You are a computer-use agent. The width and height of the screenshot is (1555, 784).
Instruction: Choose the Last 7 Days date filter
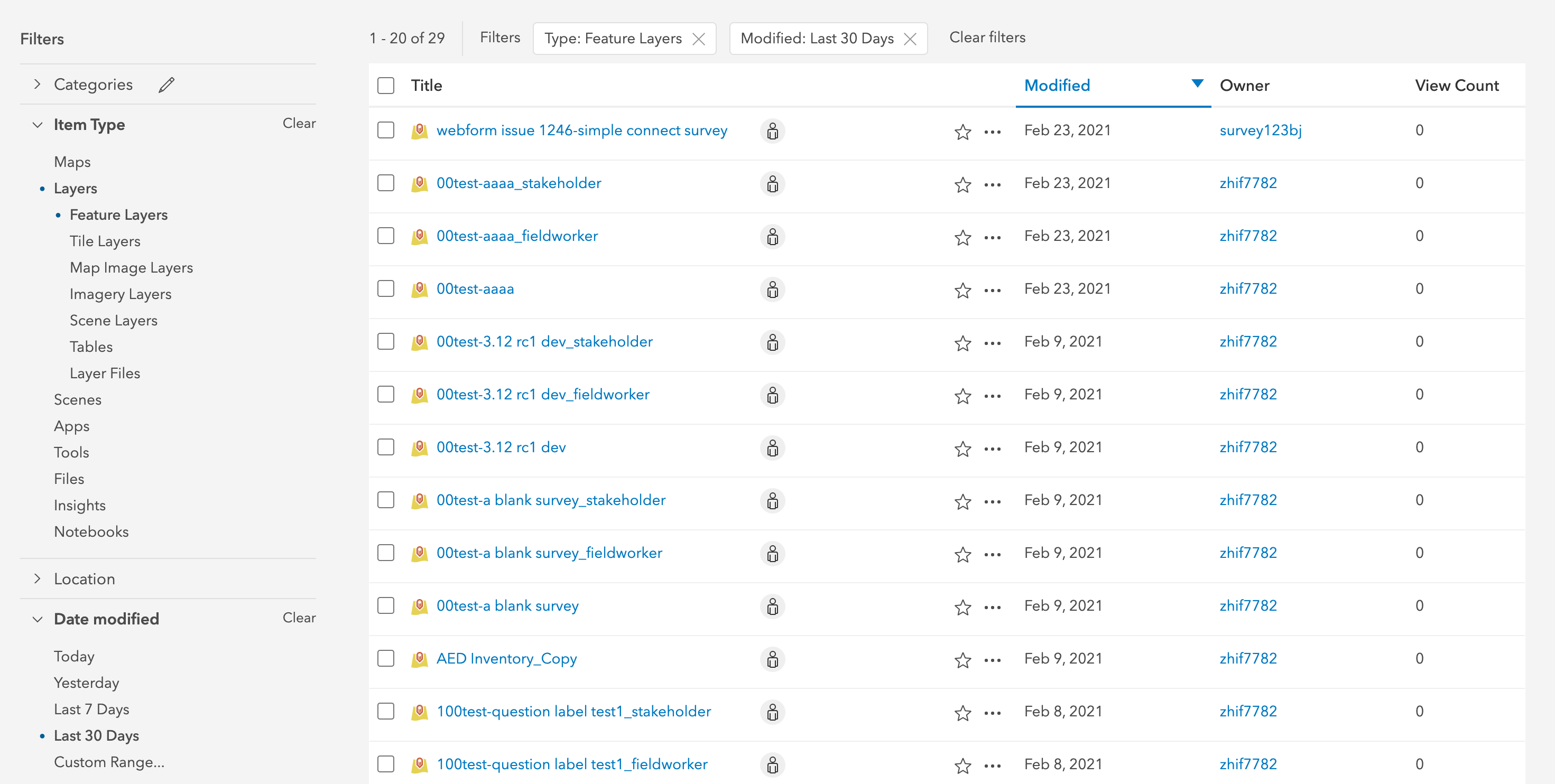click(x=91, y=709)
